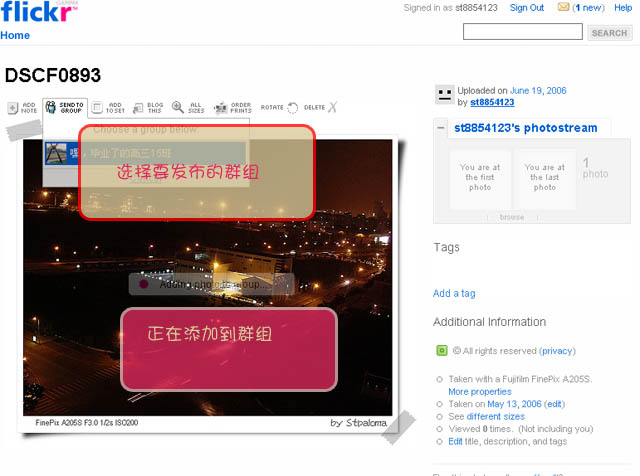Open the st8854123's photostream title link
640x476 pixels.
tap(525, 128)
